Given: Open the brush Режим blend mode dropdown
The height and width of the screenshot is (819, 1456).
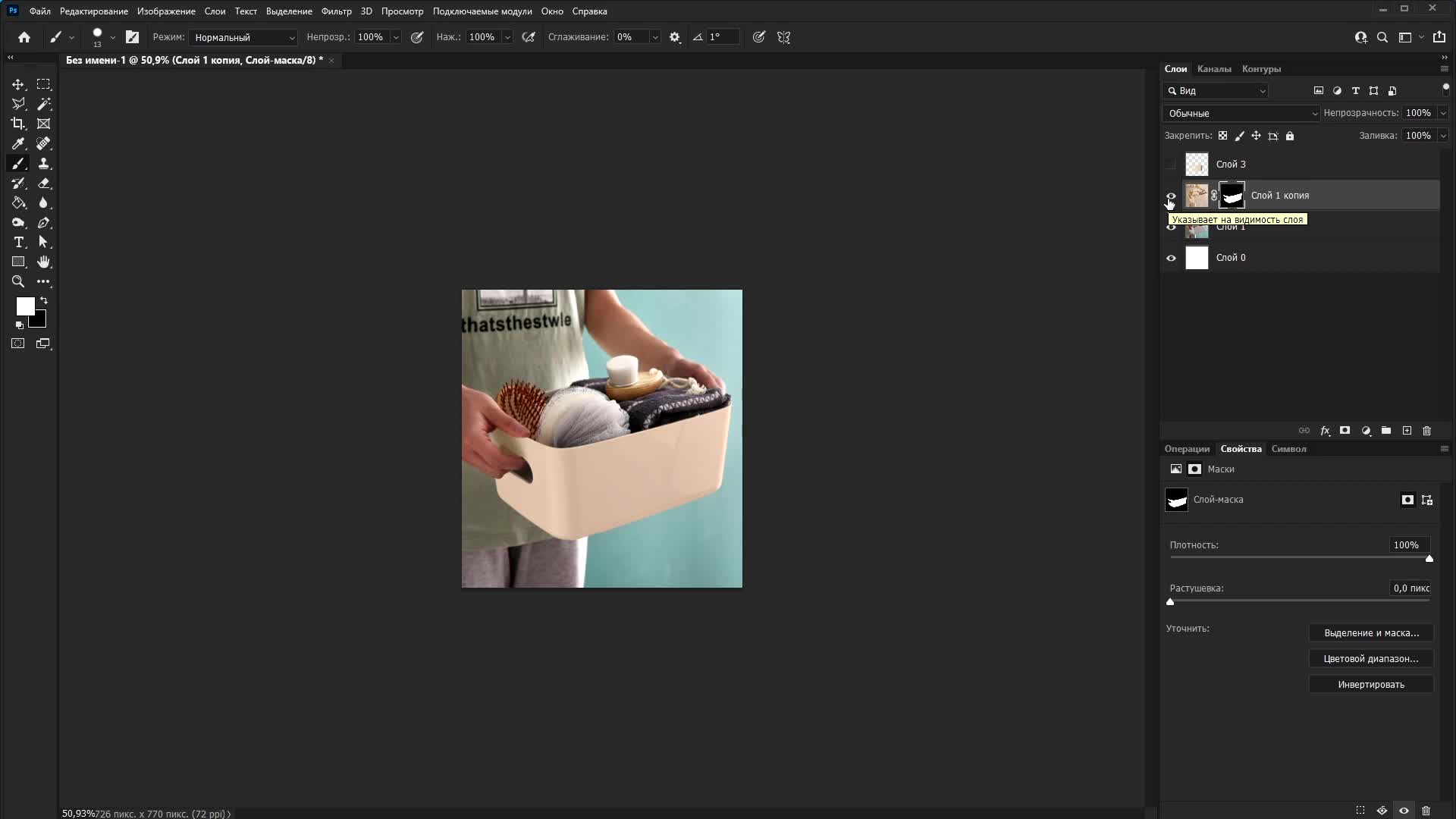Looking at the screenshot, I should [243, 37].
